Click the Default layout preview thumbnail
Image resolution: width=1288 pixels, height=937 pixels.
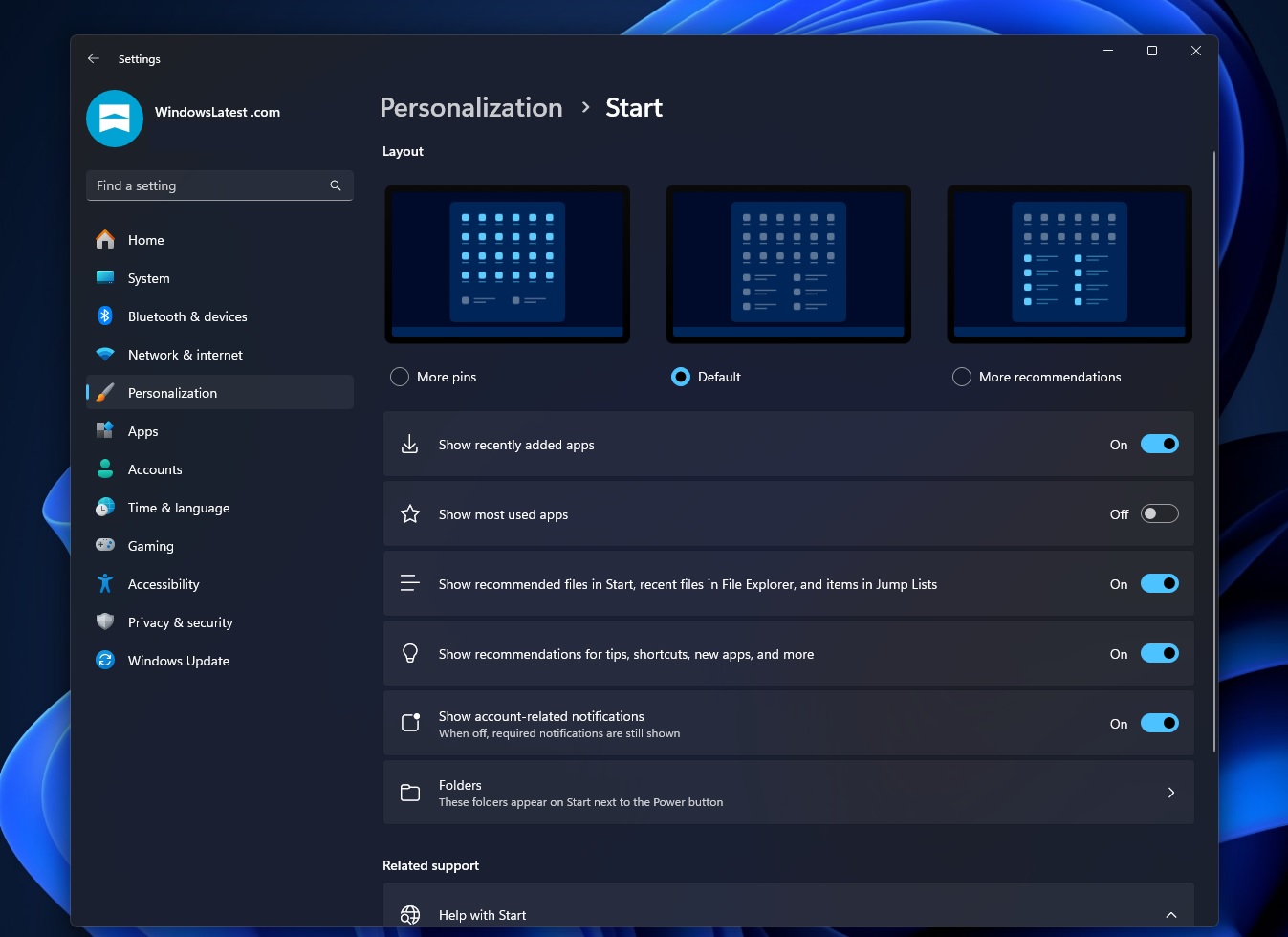coord(788,264)
